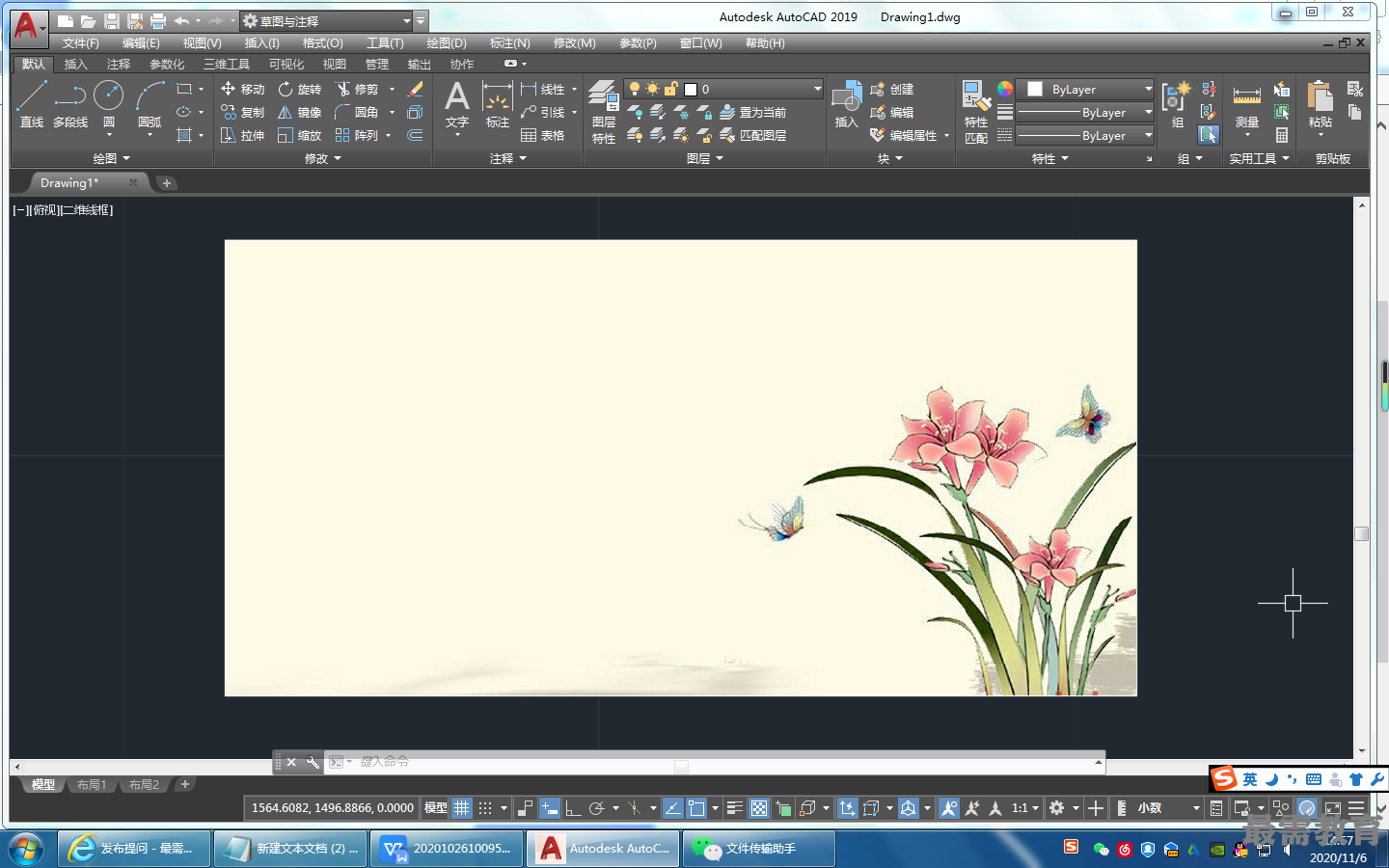Click the Quick Calculator icon

(x=1282, y=135)
